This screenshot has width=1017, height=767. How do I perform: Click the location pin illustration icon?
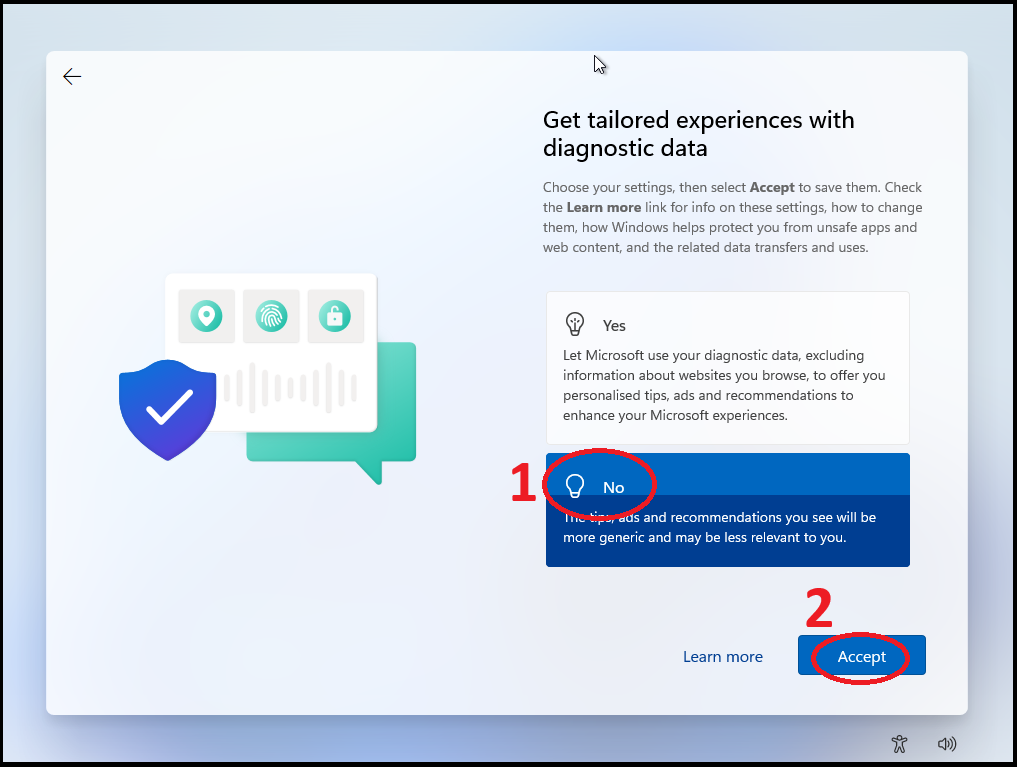click(207, 316)
